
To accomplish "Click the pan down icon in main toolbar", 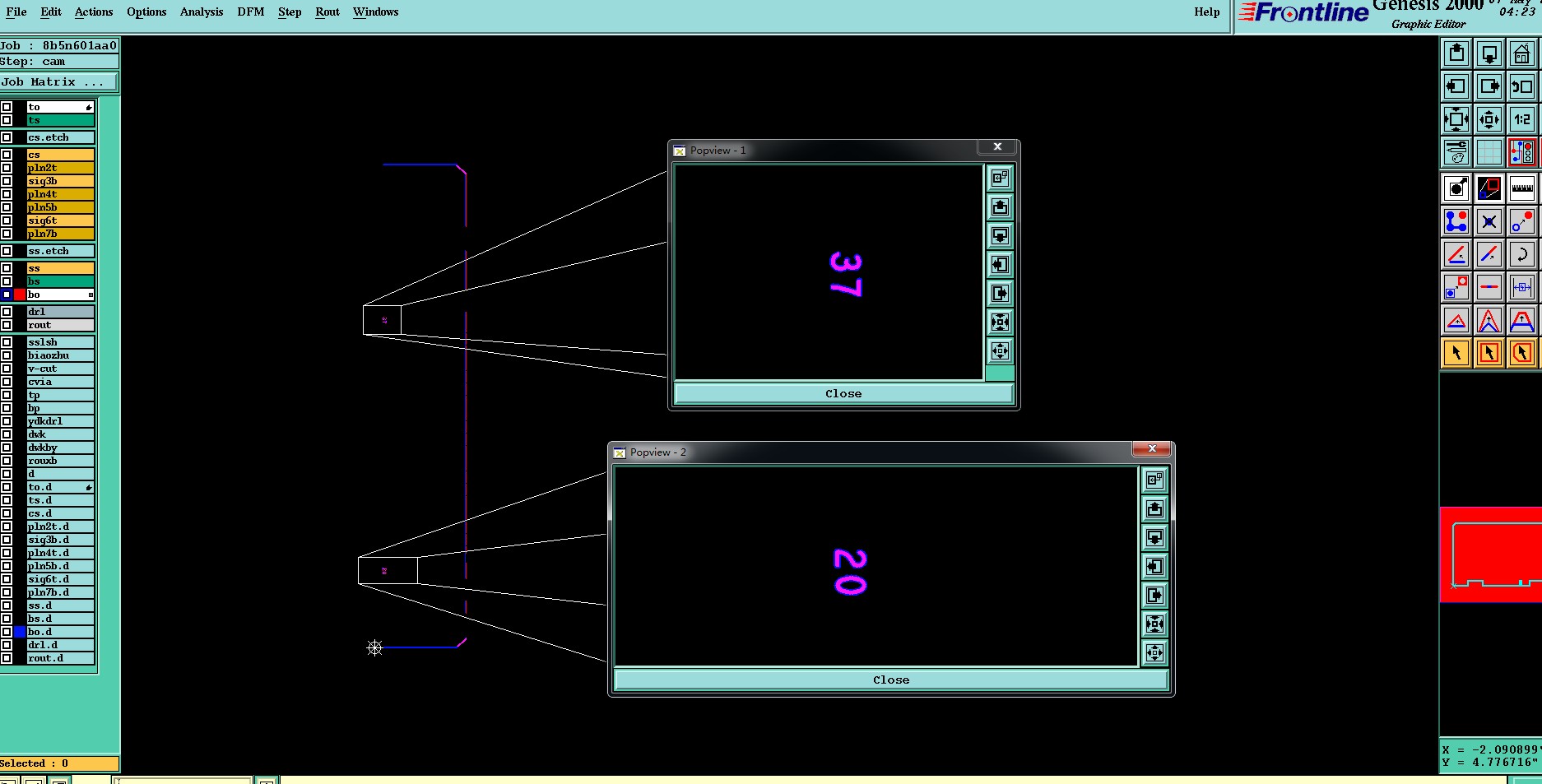I will (1489, 53).
